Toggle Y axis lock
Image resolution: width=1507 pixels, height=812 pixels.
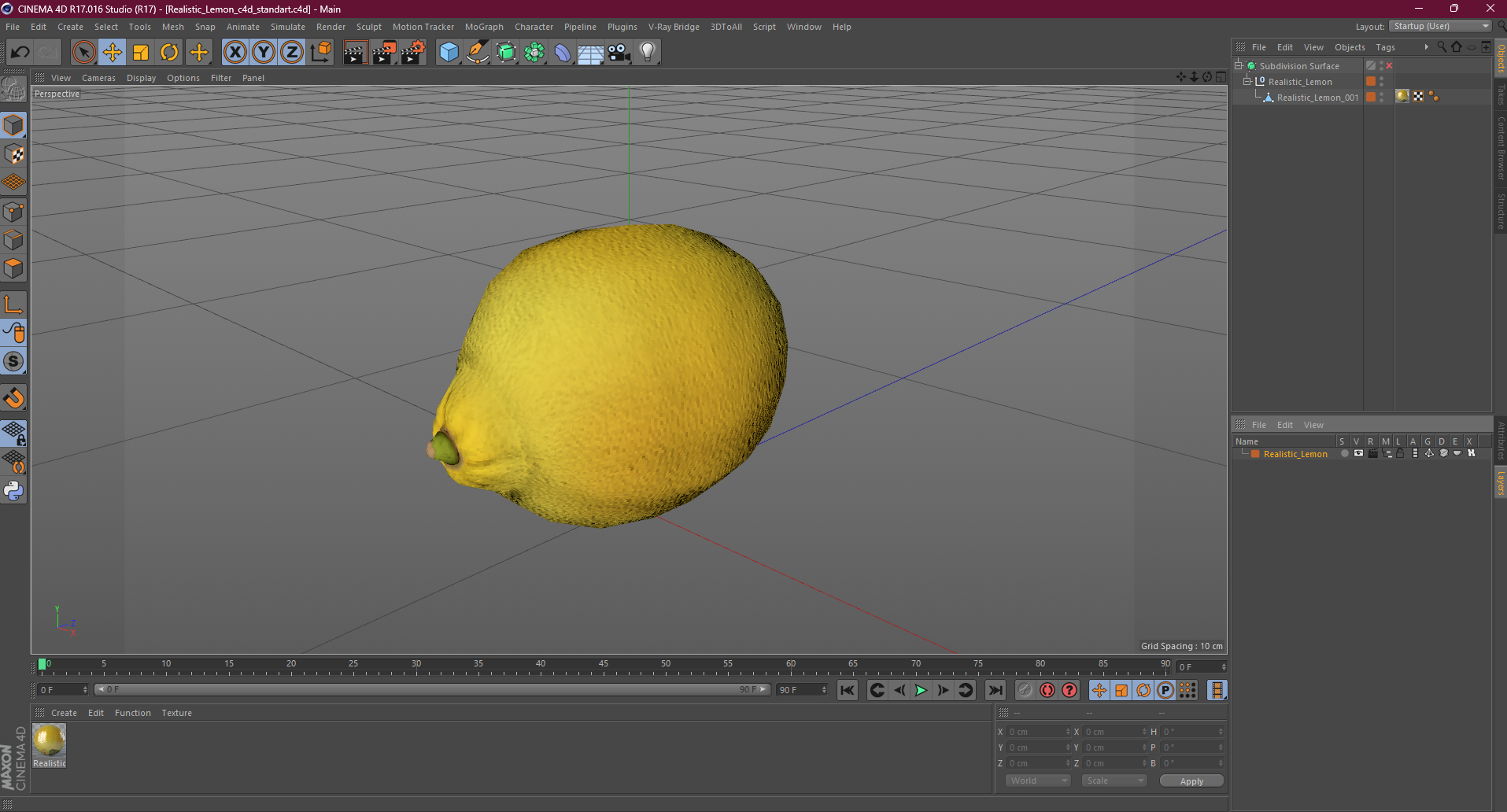point(264,52)
